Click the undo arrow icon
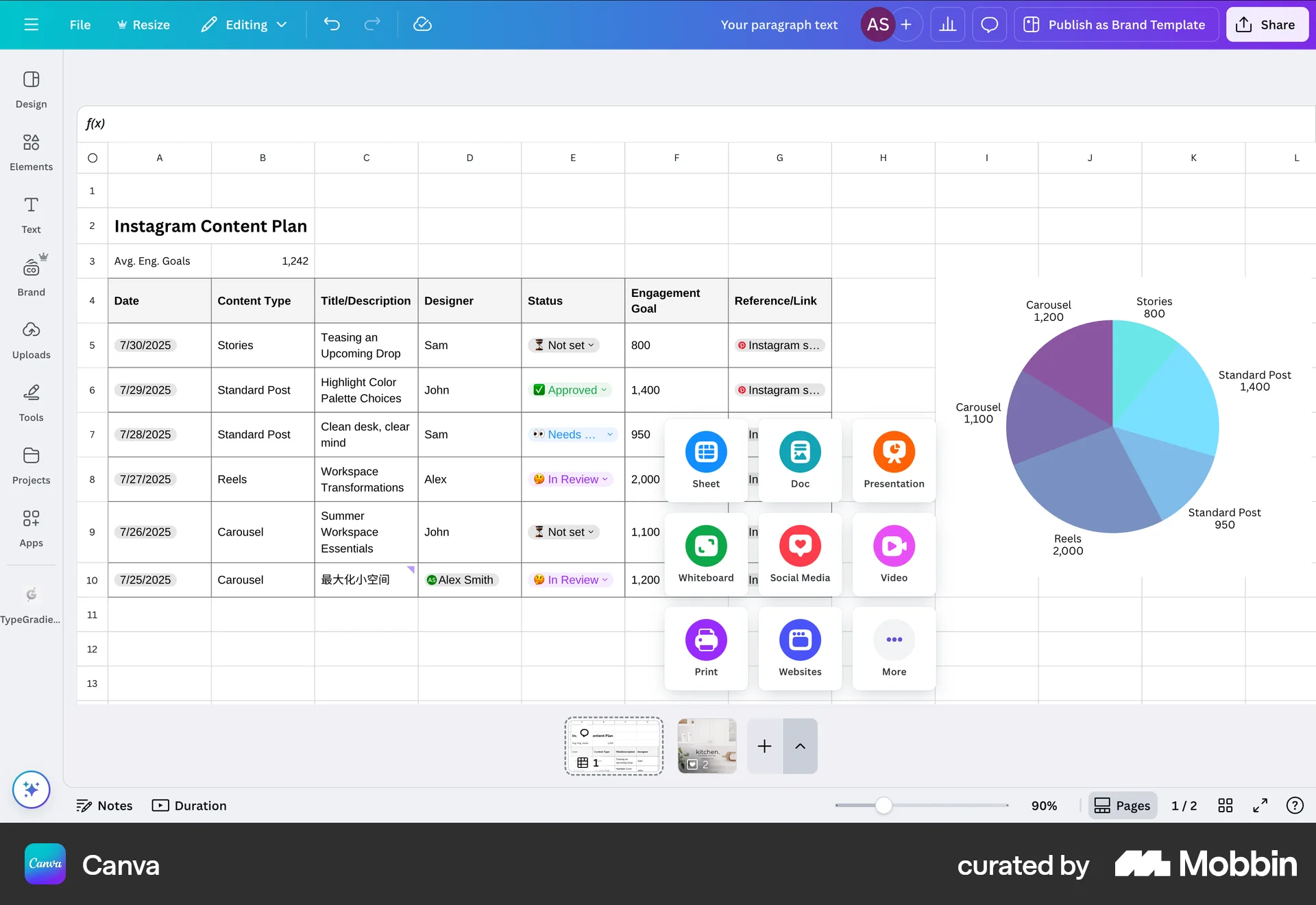 pos(332,25)
